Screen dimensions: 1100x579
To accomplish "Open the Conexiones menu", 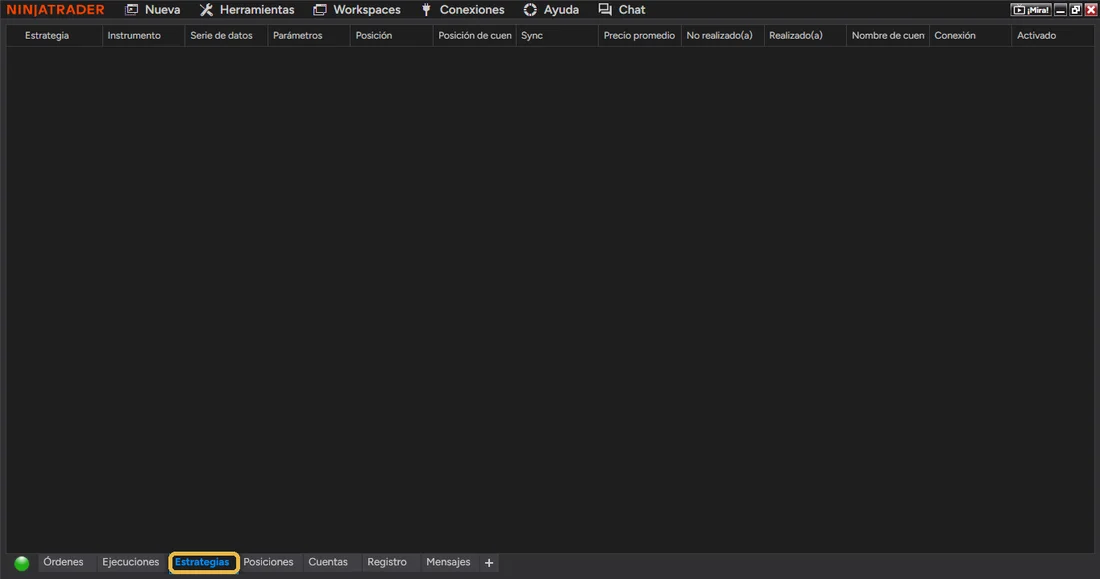I will tap(462, 10).
